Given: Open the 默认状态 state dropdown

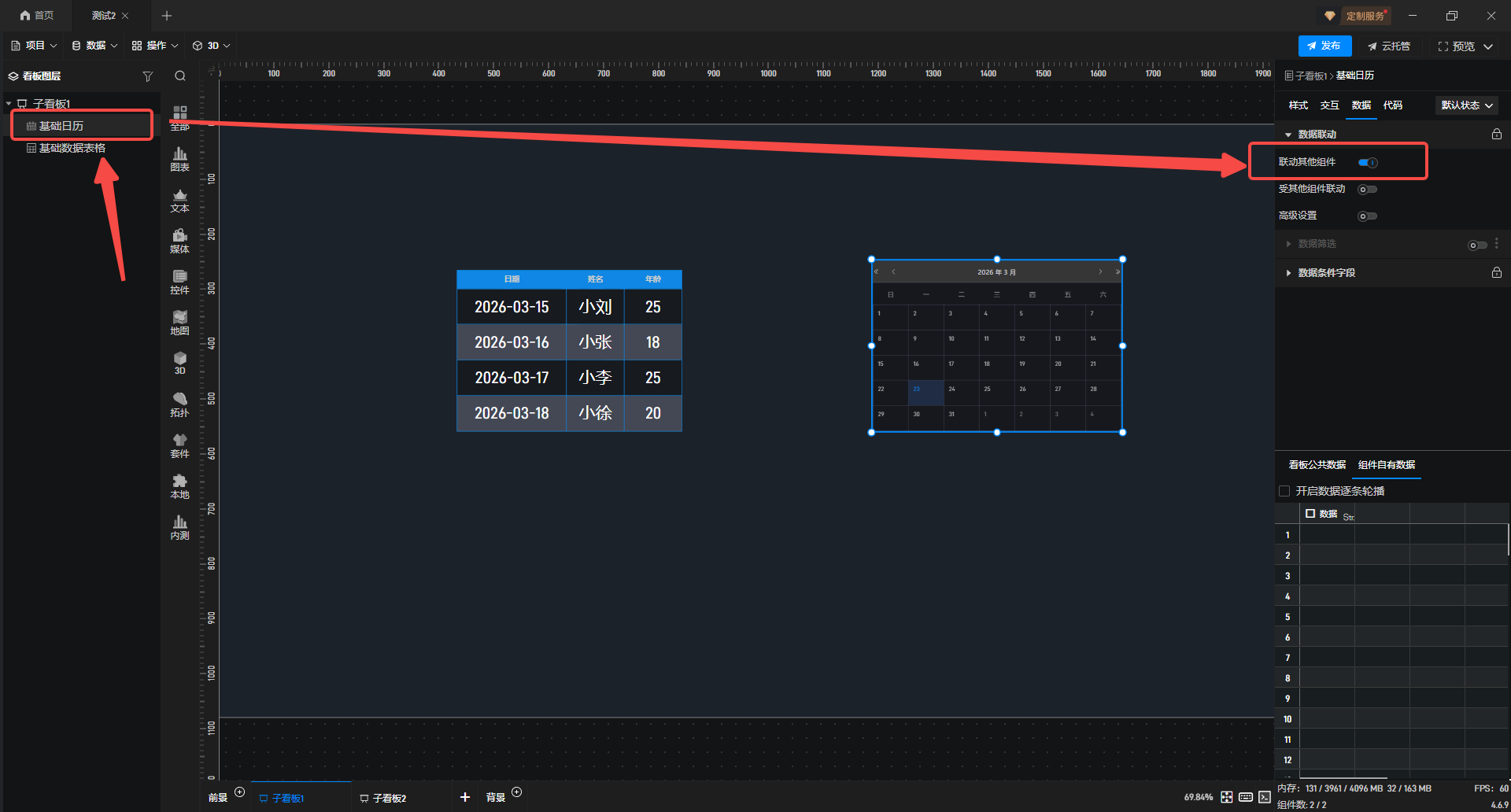Looking at the screenshot, I should [x=1466, y=105].
